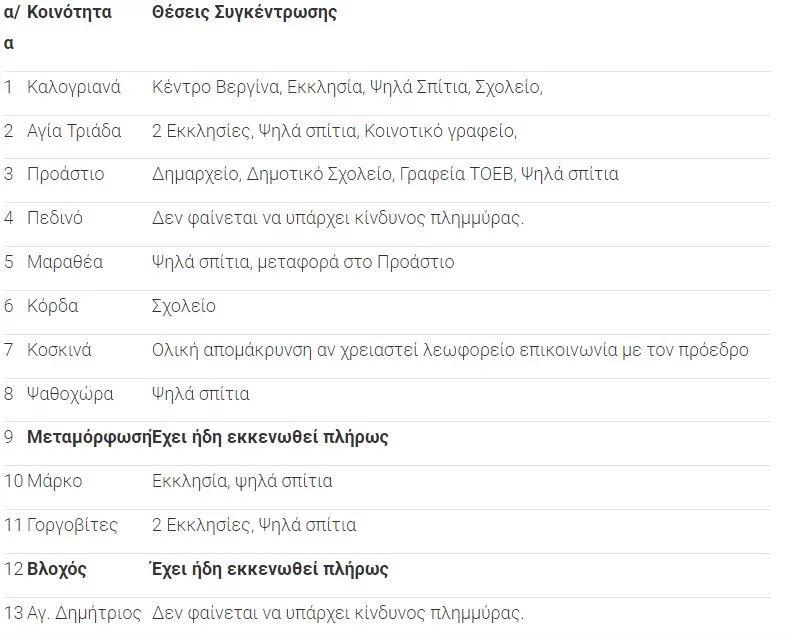Click the Θέσεις Συγκέντρωσης column header
The height and width of the screenshot is (639, 788).
pyautogui.click(x=244, y=13)
